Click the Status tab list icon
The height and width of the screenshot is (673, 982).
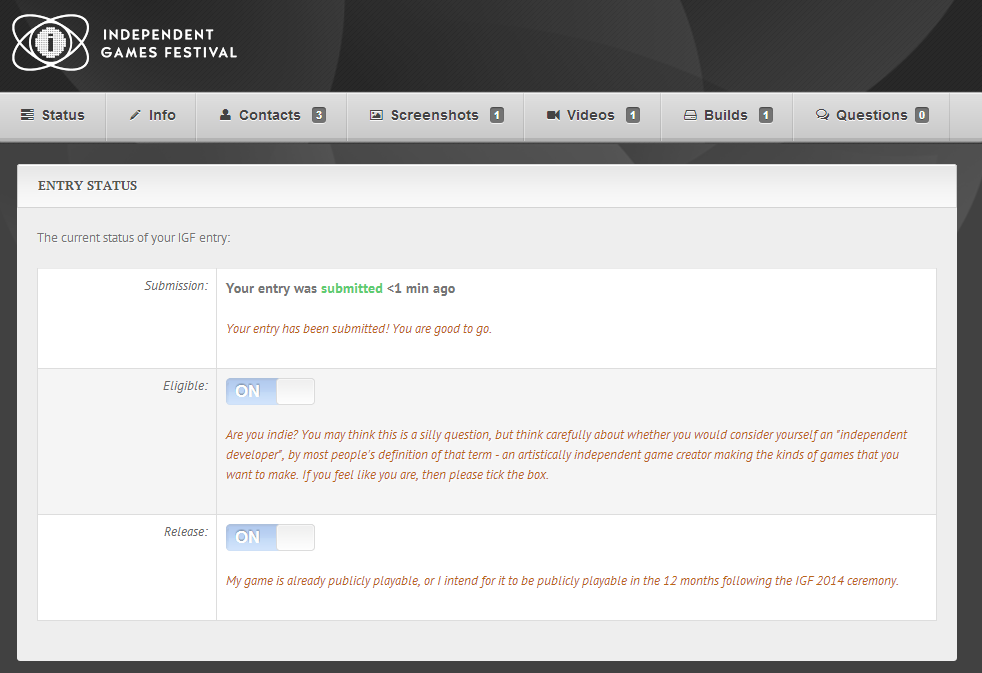(x=28, y=115)
